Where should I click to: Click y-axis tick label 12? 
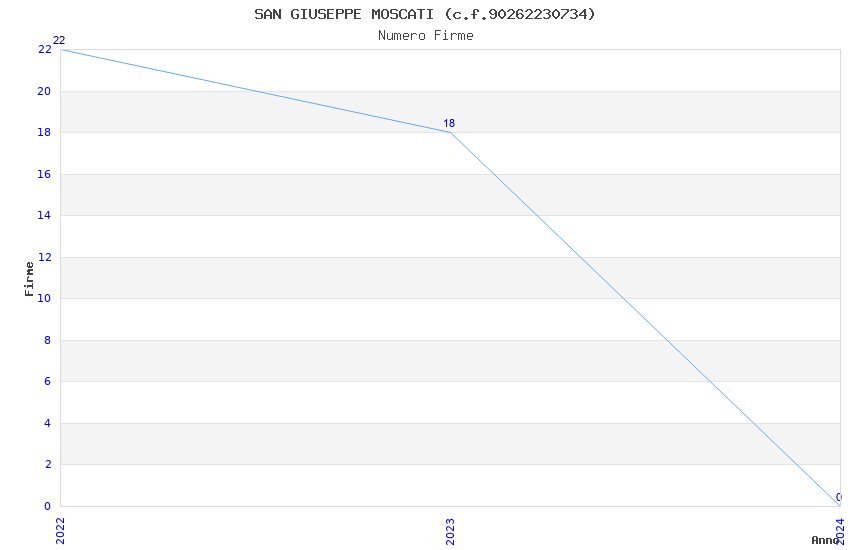[x=44, y=257]
